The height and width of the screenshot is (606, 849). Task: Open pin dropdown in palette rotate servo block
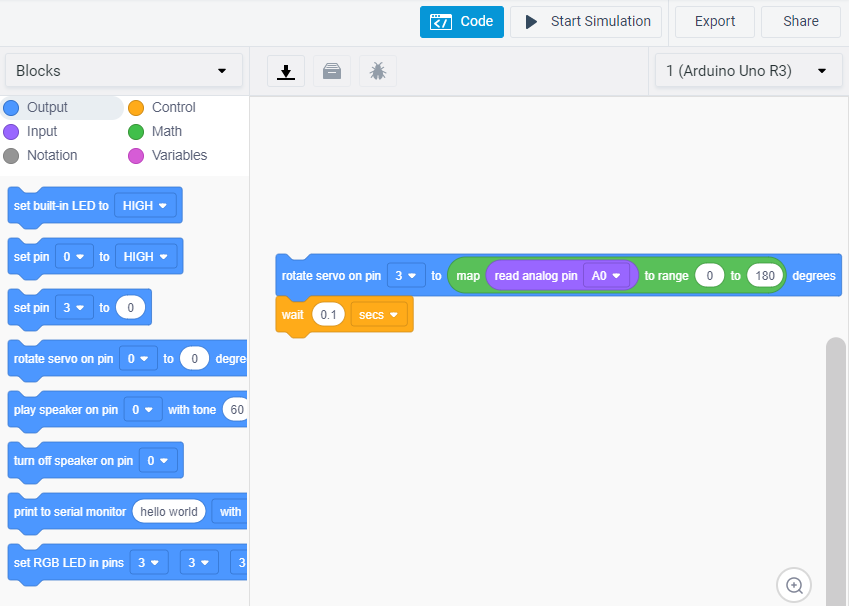(x=138, y=359)
